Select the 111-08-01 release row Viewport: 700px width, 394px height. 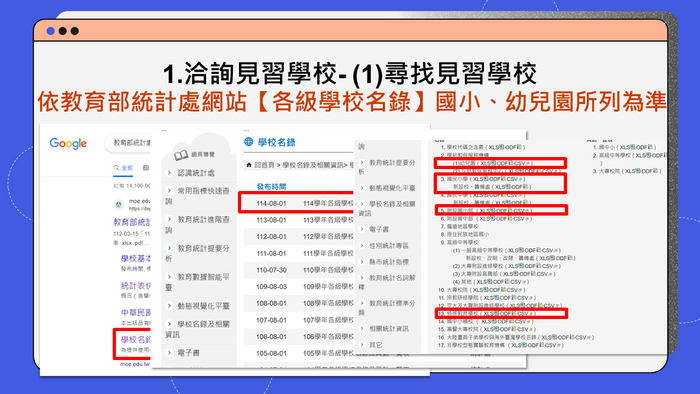tap(298, 253)
